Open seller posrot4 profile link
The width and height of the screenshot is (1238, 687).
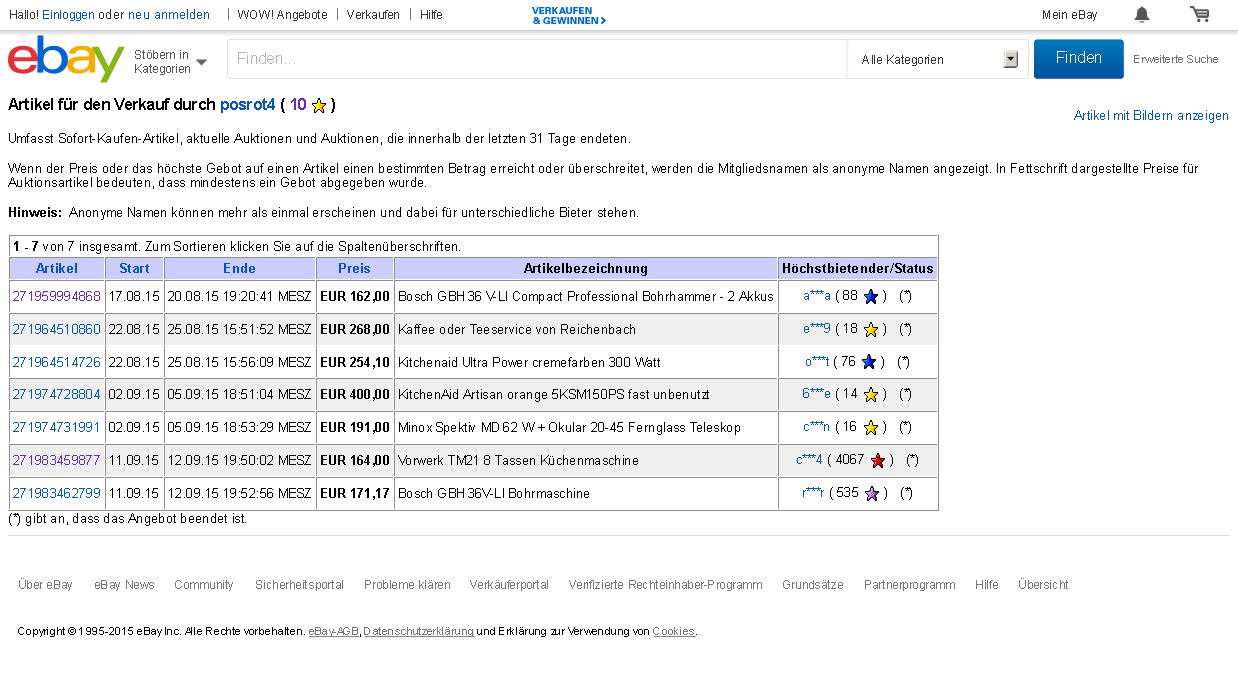click(x=247, y=105)
